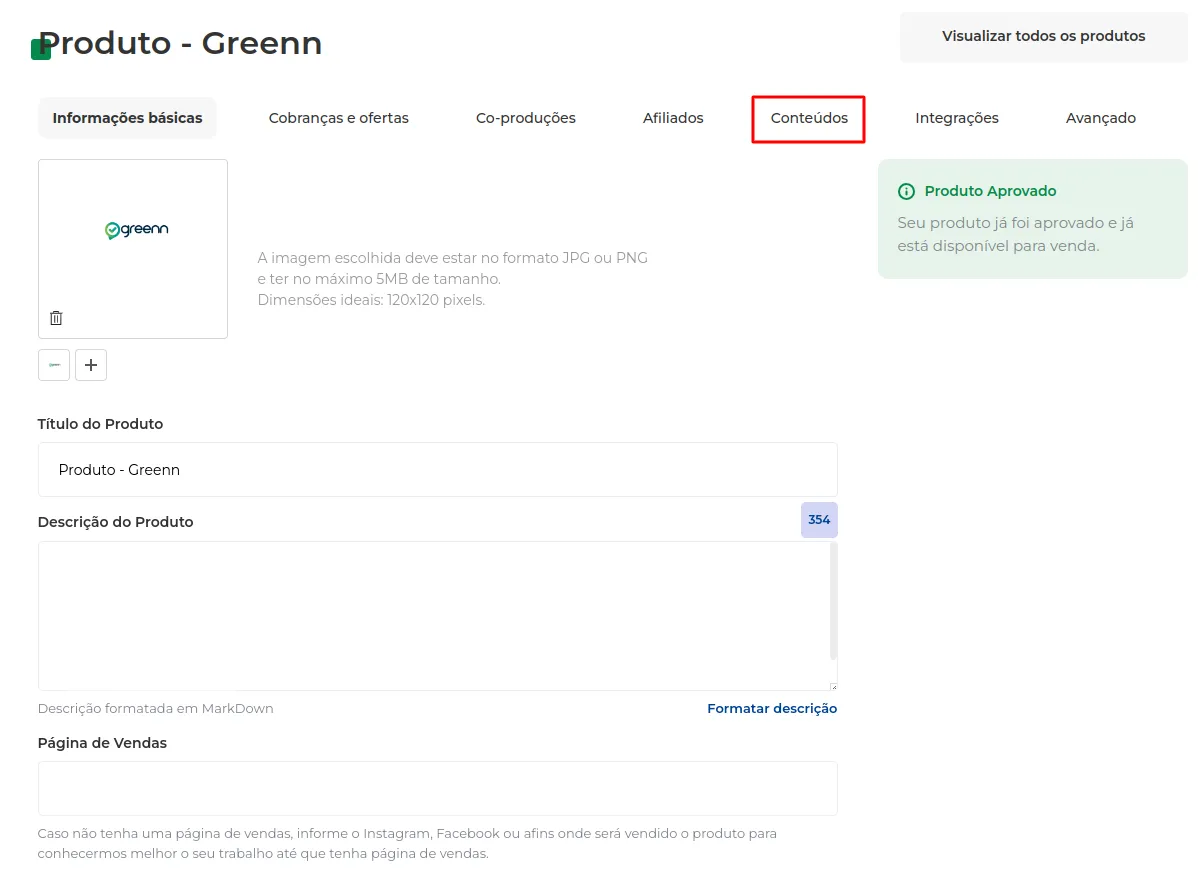The height and width of the screenshot is (873, 1198).
Task: Focus the Título do Produto field
Action: tap(438, 470)
